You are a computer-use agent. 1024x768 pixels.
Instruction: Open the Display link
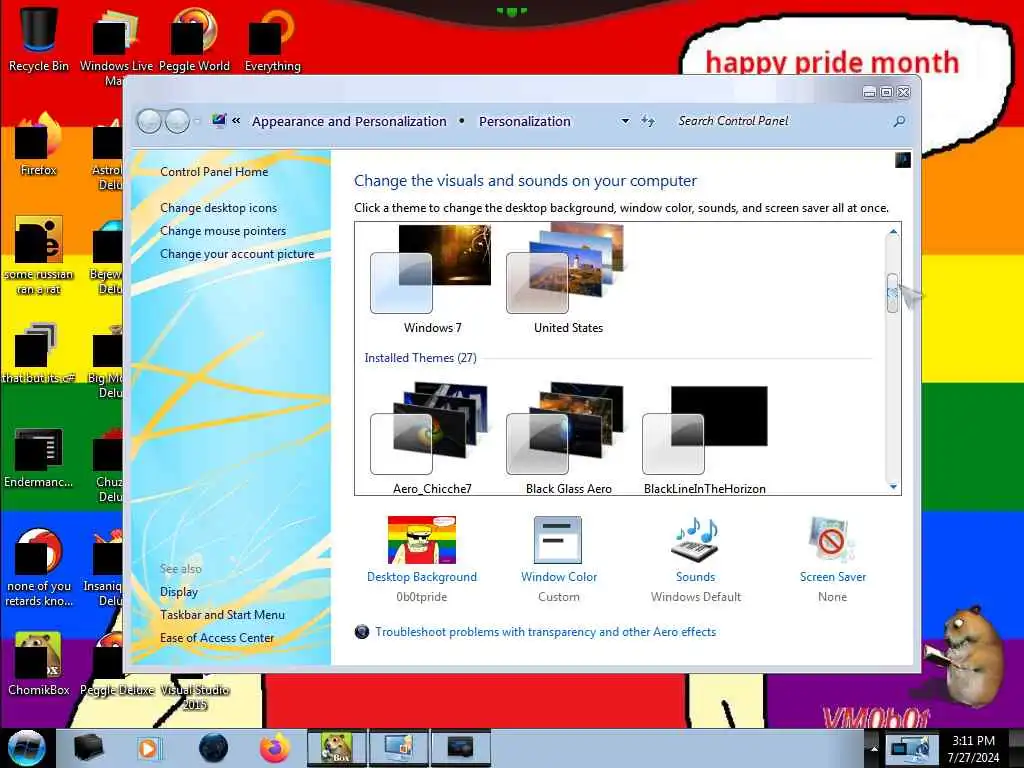179,592
